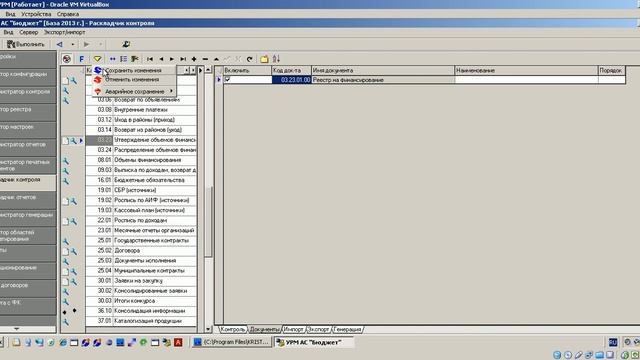This screenshot has width=640, height=360.
Task: Select row 22.01 Роспись по доходам
Action: 141,220
